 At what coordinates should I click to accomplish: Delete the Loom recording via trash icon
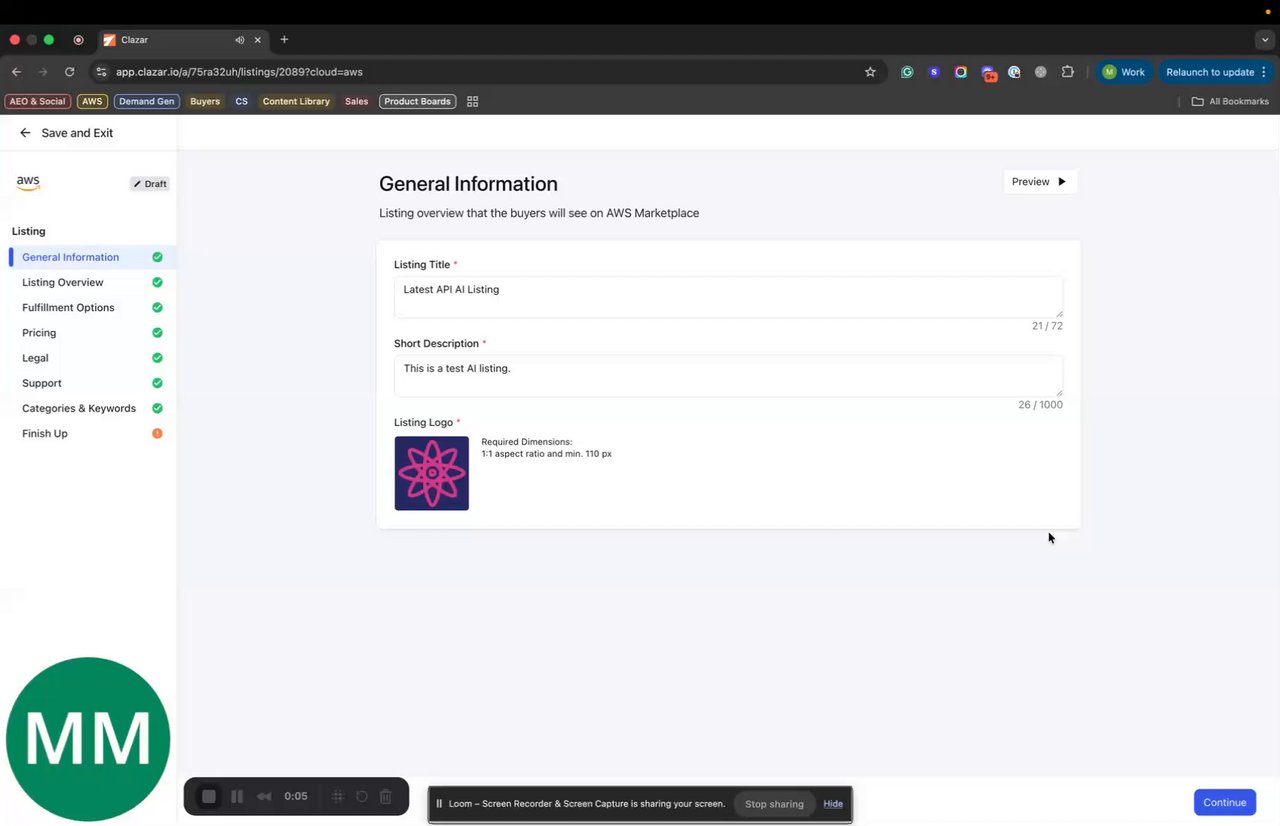coord(386,797)
